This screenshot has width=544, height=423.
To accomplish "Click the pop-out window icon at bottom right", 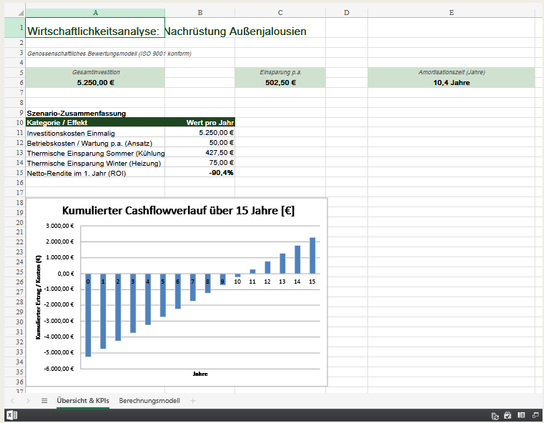I will (535, 415).
